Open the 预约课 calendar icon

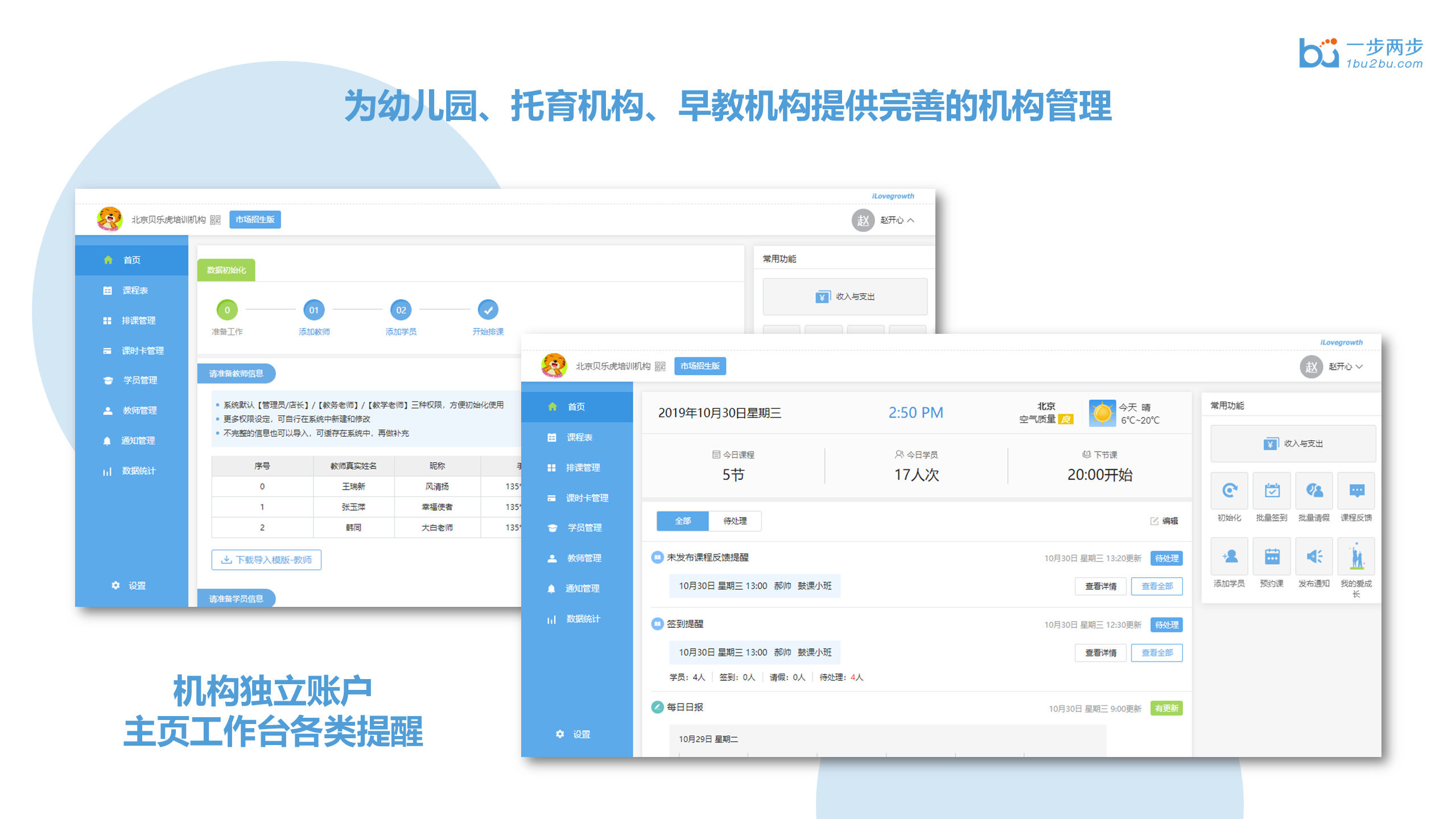click(x=1272, y=556)
